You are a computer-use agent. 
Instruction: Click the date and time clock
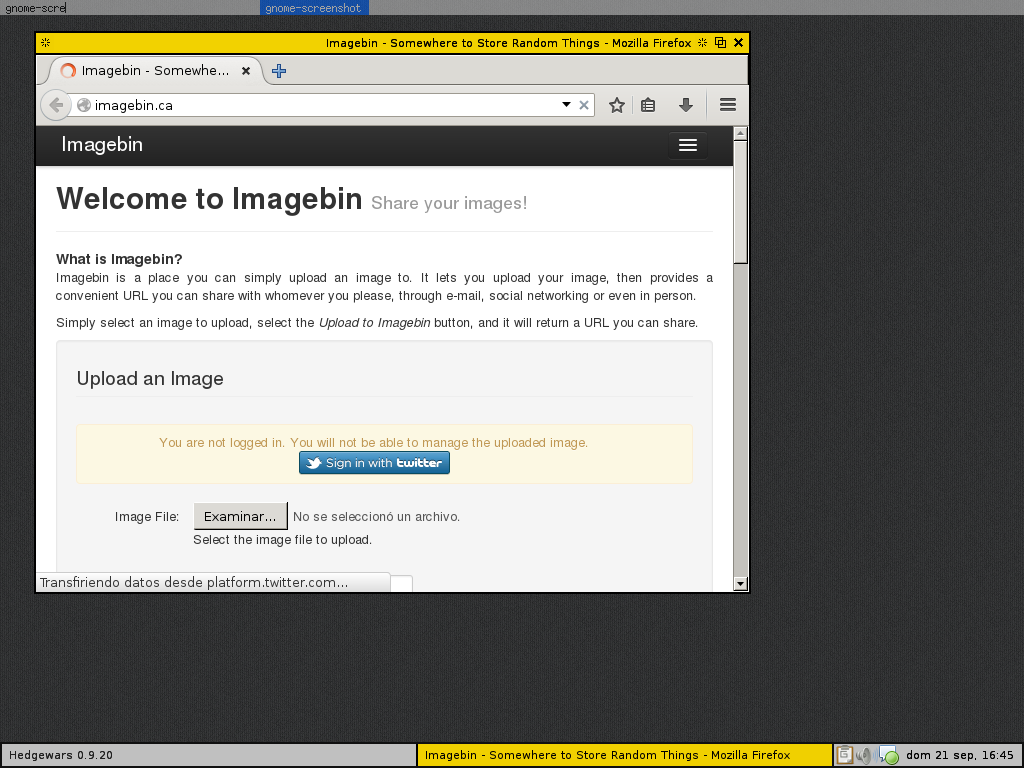pyautogui.click(x=959, y=755)
